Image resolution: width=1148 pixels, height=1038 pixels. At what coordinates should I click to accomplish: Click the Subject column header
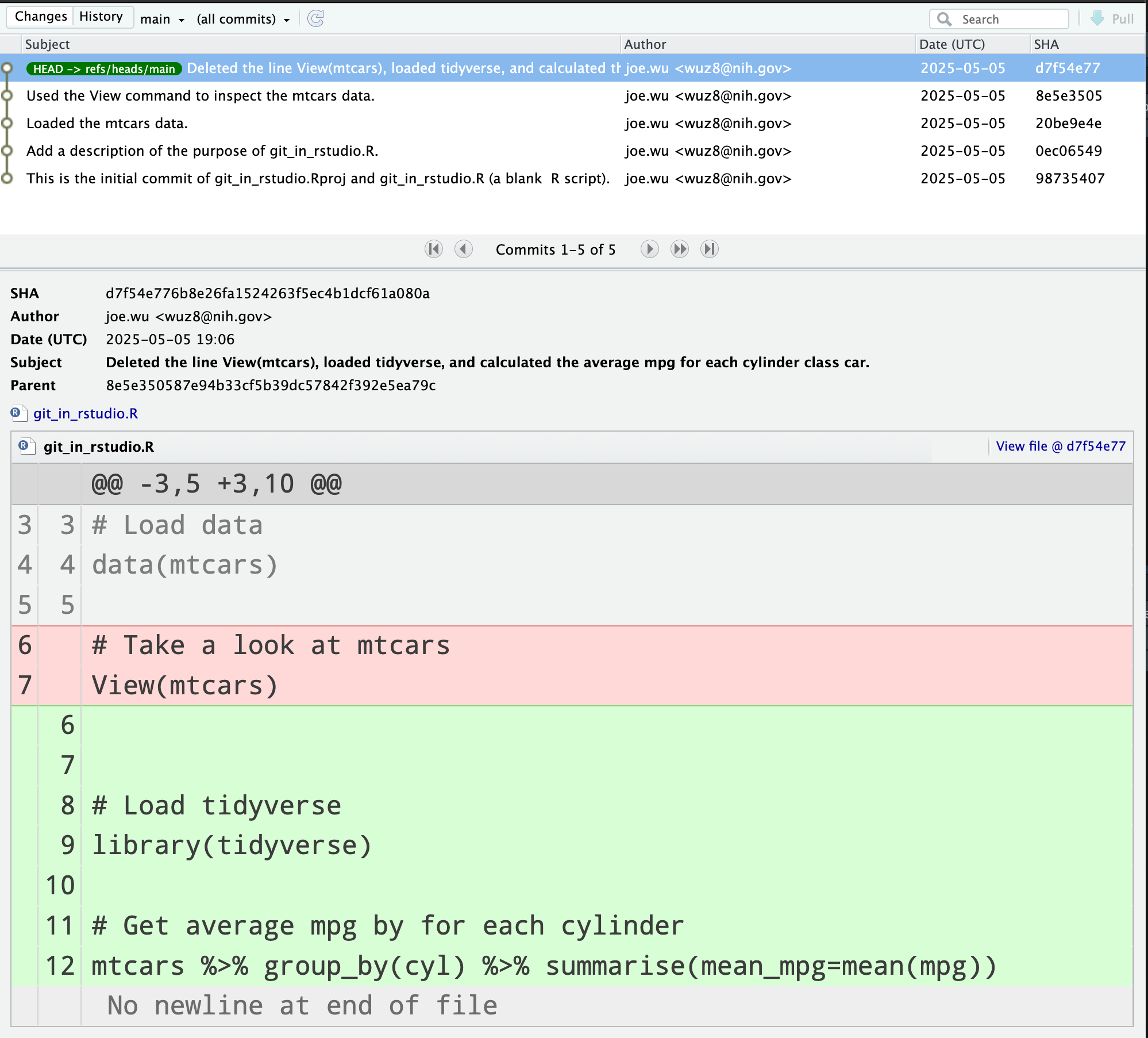[x=47, y=44]
